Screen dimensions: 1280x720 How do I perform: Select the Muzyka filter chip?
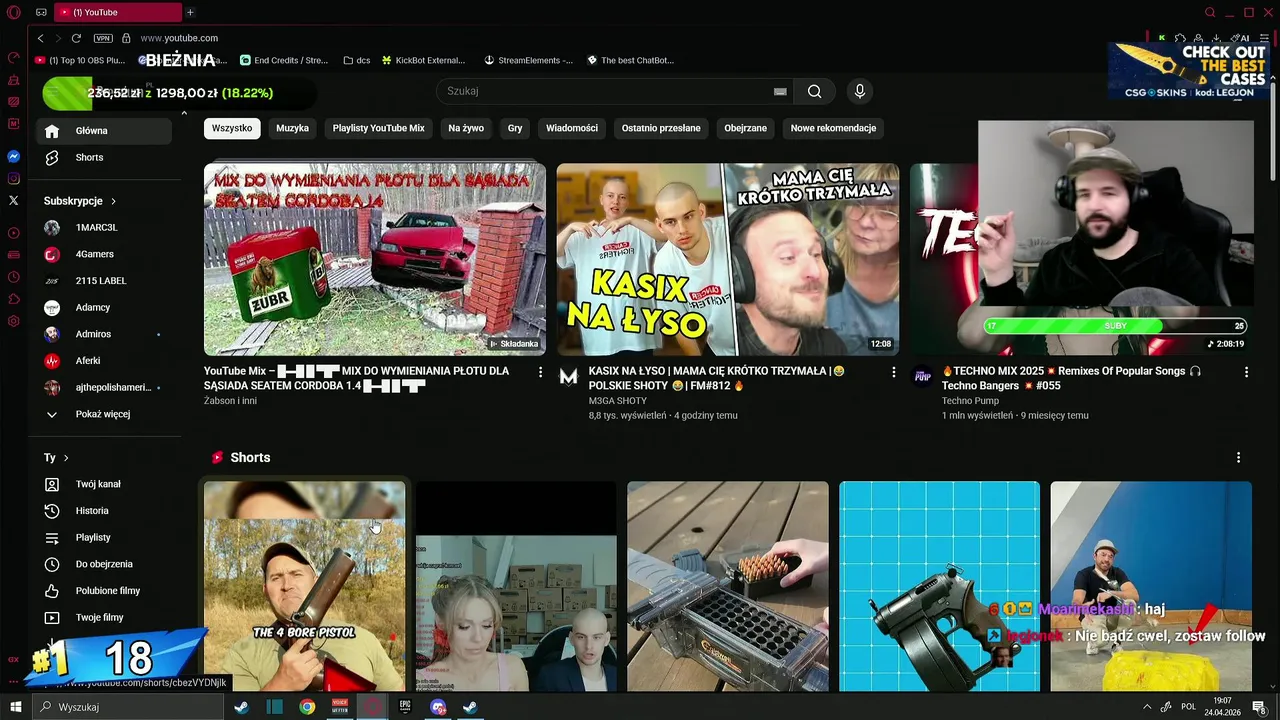coord(292,128)
